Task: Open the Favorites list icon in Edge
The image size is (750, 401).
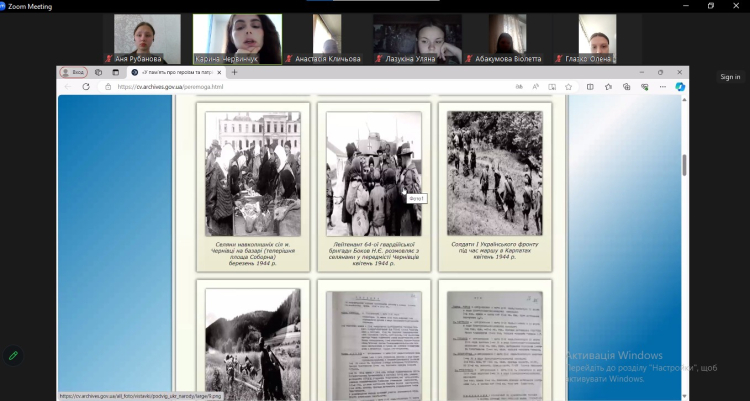Action: [x=608, y=87]
